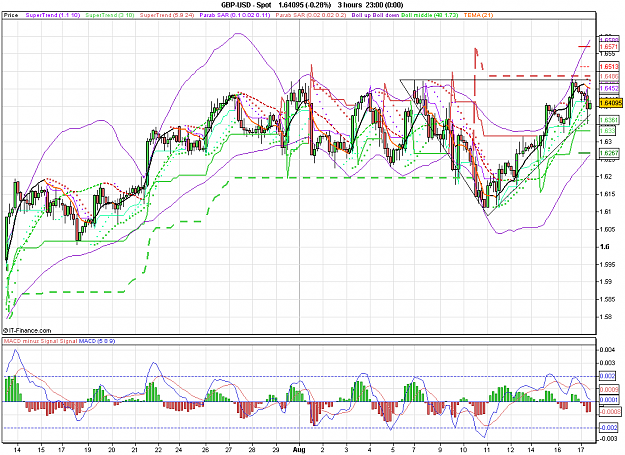This screenshot has width=625, height=455.
Task: Click the Aug label on the date axis
Action: click(299, 449)
